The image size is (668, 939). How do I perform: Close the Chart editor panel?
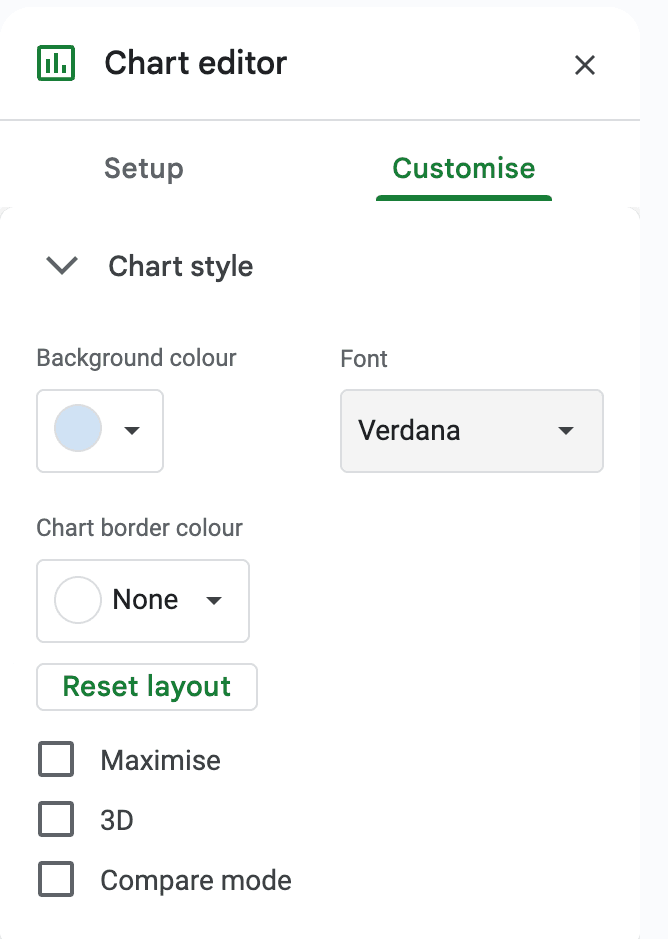[x=585, y=65]
